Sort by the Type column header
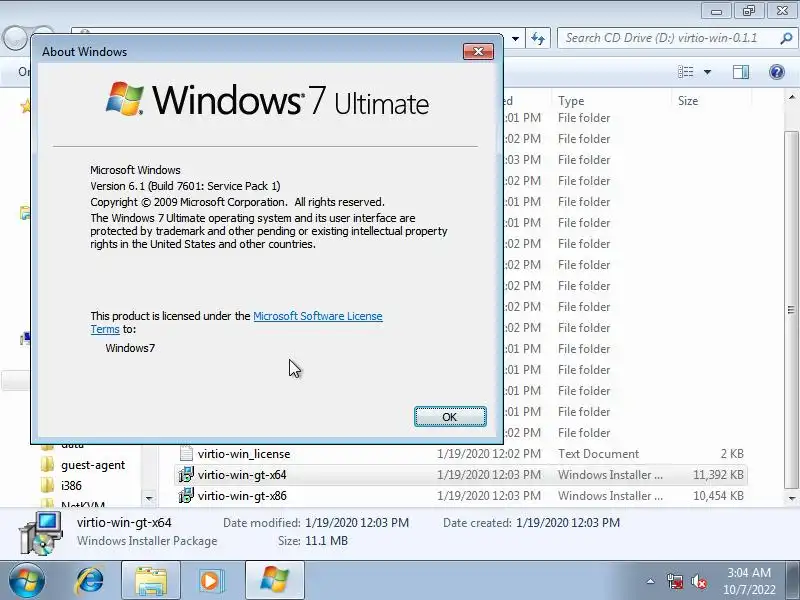This screenshot has height=600, width=800. [612, 101]
